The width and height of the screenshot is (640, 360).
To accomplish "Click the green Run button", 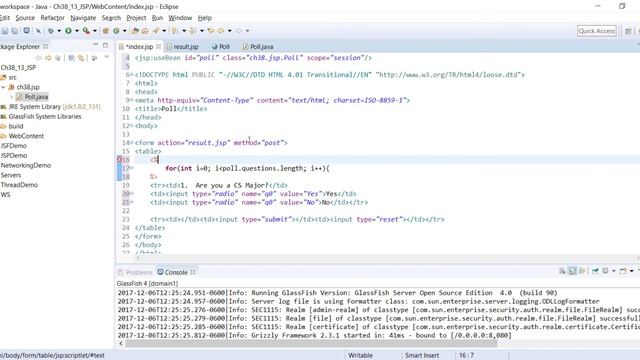I will coord(68,31).
